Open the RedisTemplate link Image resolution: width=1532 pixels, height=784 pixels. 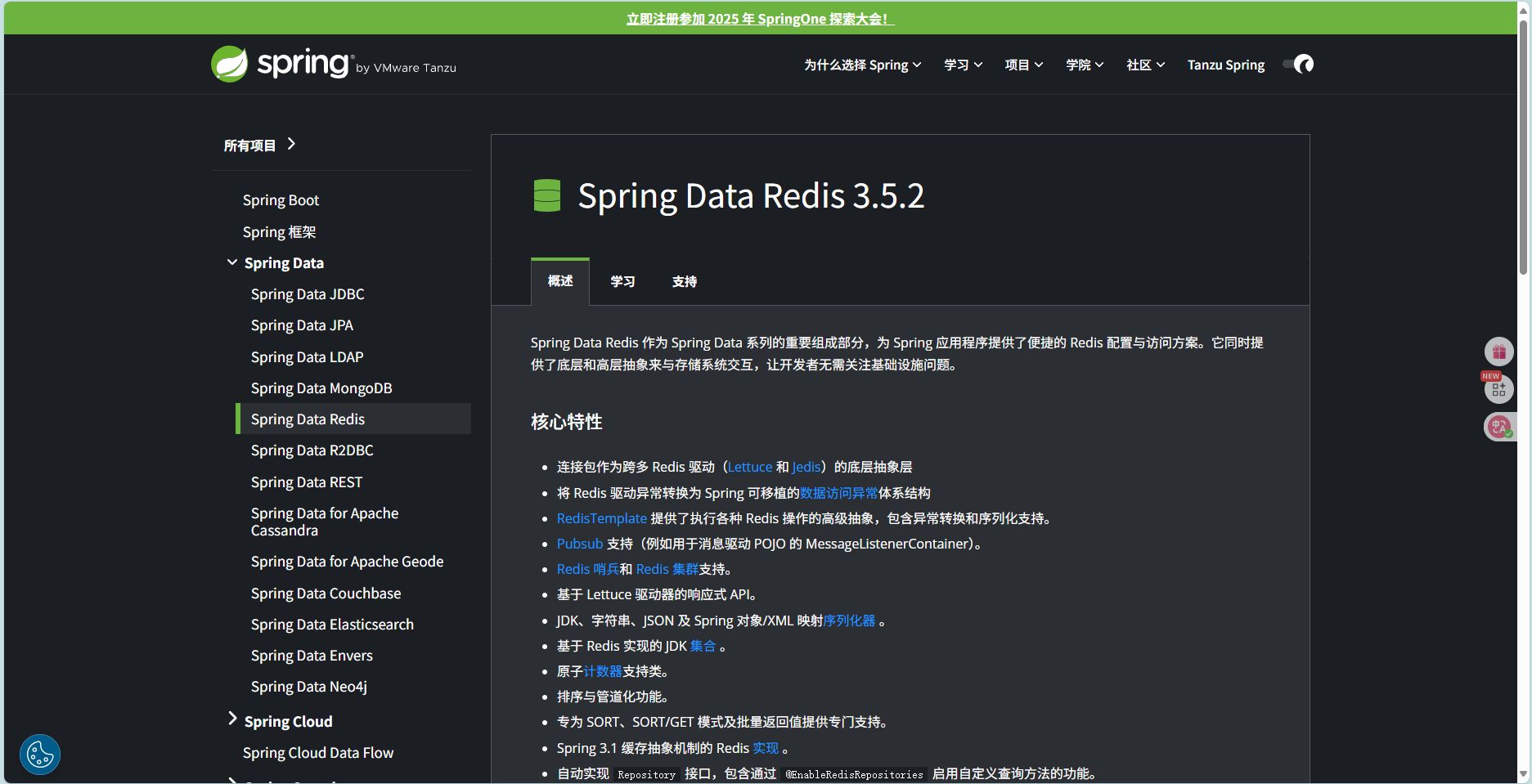(601, 518)
